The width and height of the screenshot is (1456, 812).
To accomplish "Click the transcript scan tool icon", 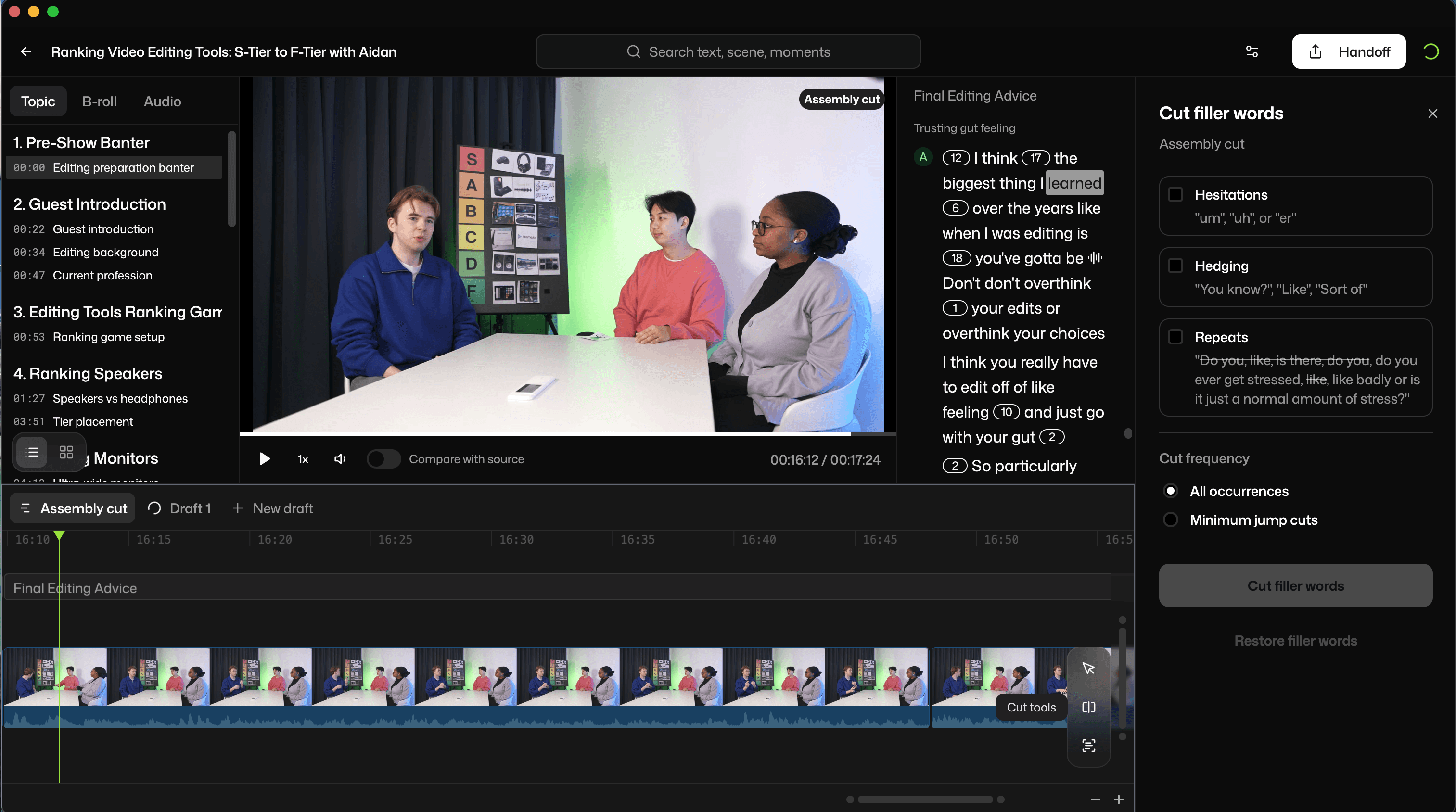I will click(1088, 745).
